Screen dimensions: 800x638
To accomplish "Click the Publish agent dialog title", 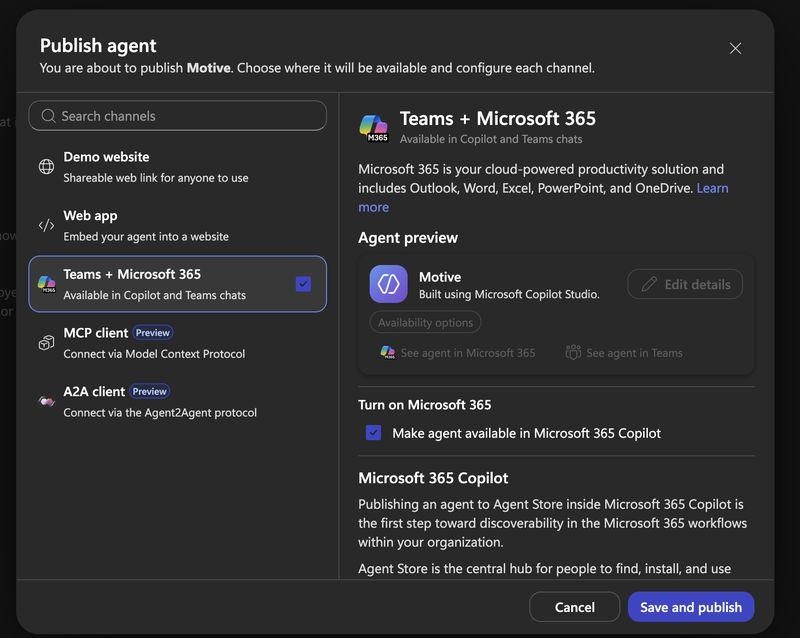I will [x=98, y=45].
